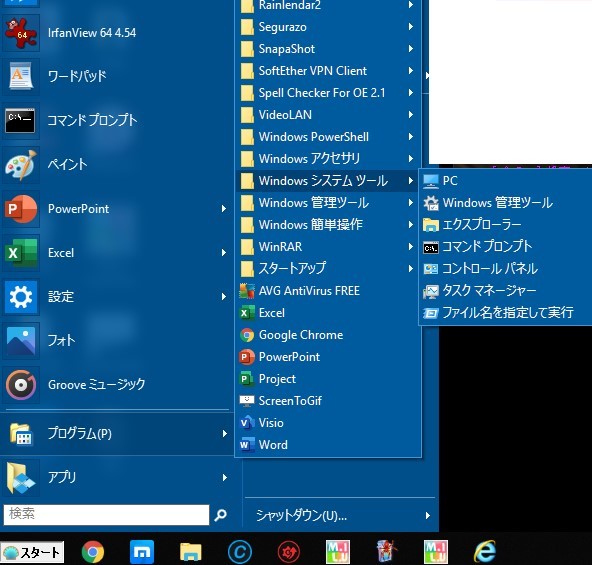The height and width of the screenshot is (565, 592).
Task: Open Rainlendar2 folder entry
Action: [x=328, y=5]
